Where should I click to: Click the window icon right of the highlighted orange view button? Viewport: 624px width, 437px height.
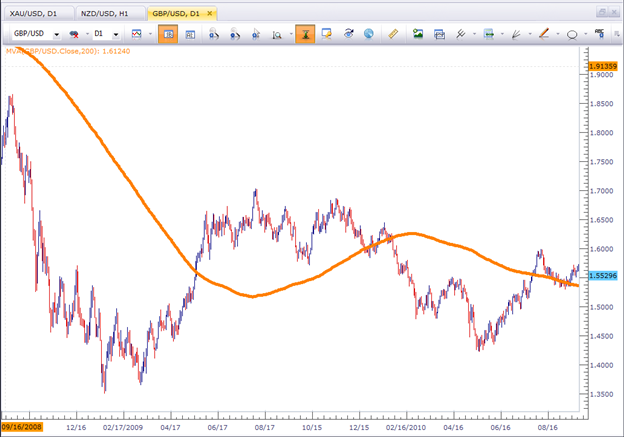[x=190, y=35]
